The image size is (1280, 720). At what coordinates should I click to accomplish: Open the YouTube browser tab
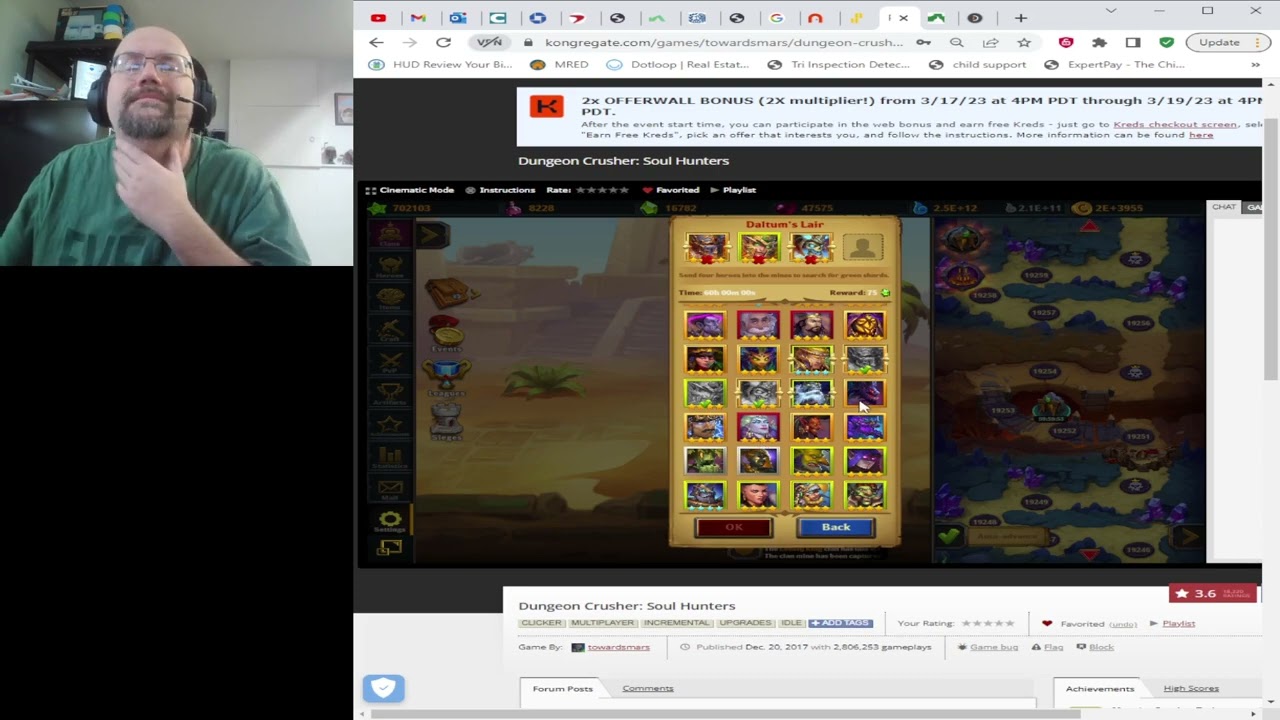pyautogui.click(x=378, y=18)
